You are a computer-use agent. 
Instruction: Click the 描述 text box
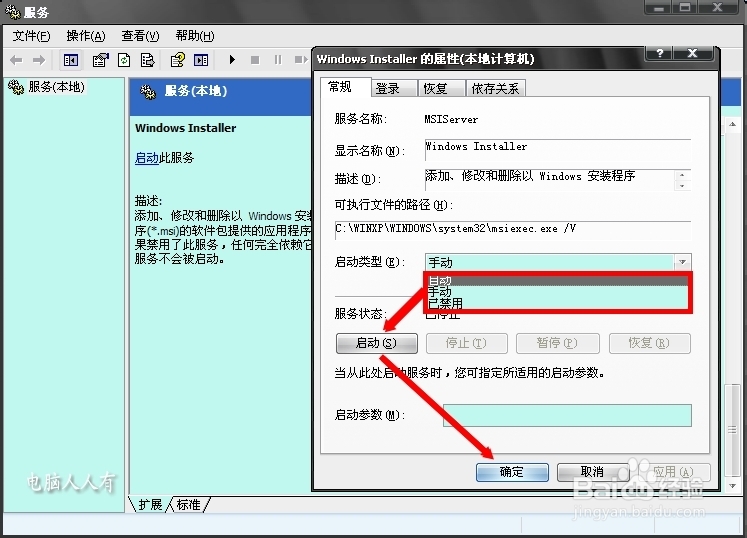(x=550, y=179)
